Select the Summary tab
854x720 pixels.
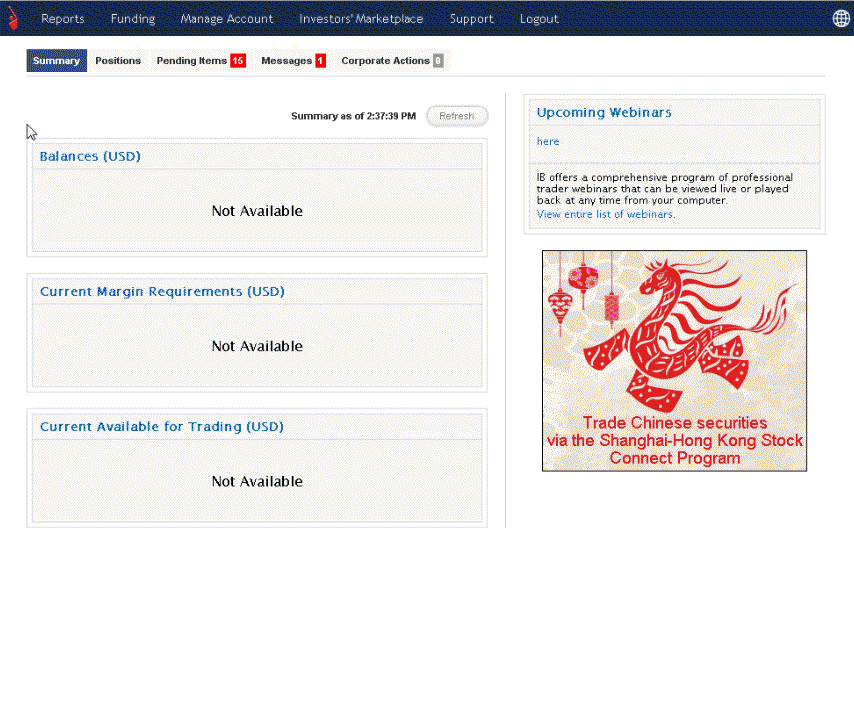point(57,60)
